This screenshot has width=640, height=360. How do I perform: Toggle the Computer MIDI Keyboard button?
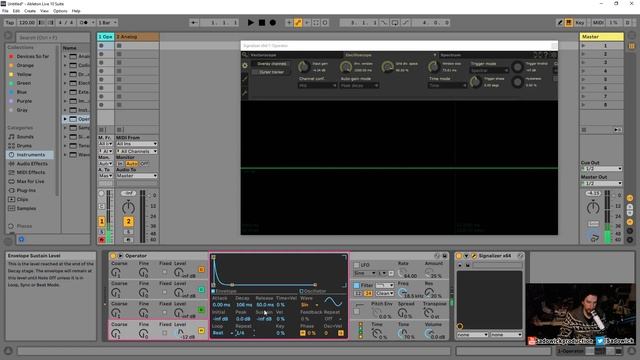[569, 22]
